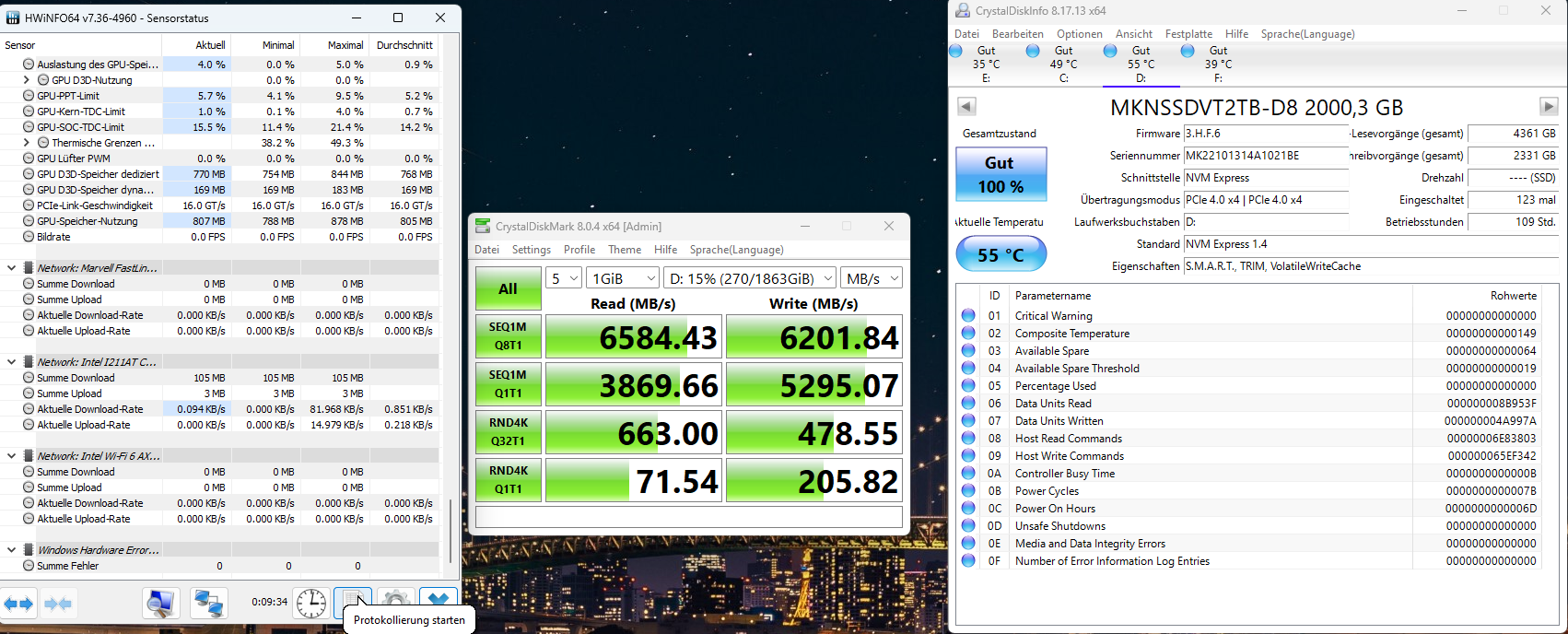Viewport: 1568px width, 634px height.
Task: Run SEQ1M Q8T1 benchmark button
Action: (x=508, y=336)
